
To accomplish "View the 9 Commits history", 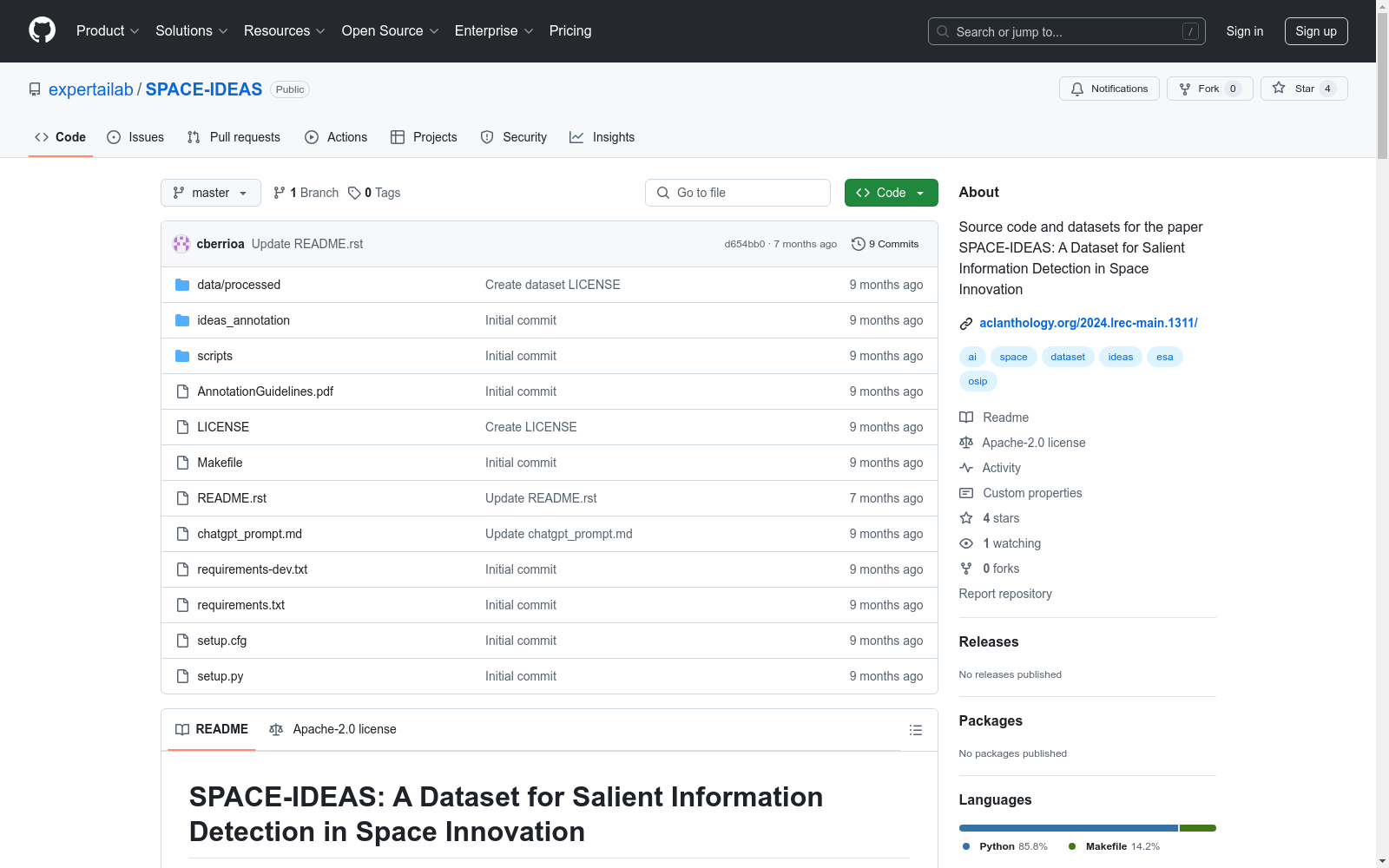I will tap(885, 244).
